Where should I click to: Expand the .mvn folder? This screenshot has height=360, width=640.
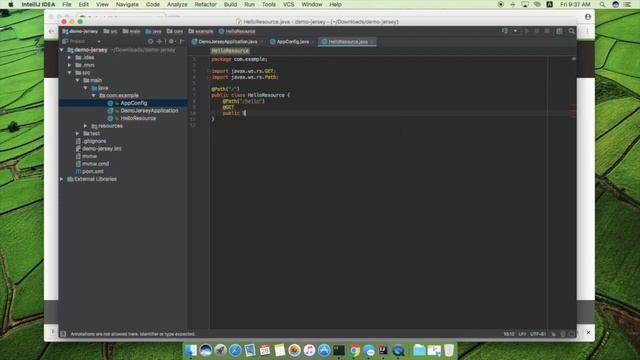point(70,65)
